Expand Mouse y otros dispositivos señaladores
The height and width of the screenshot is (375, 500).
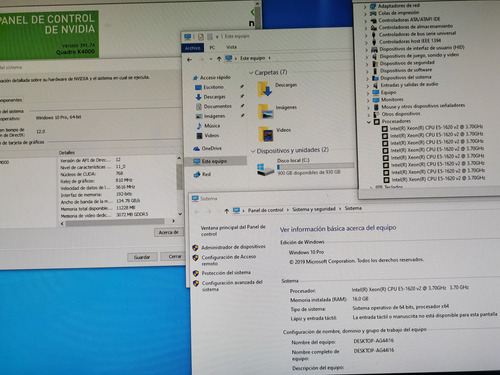[368, 108]
